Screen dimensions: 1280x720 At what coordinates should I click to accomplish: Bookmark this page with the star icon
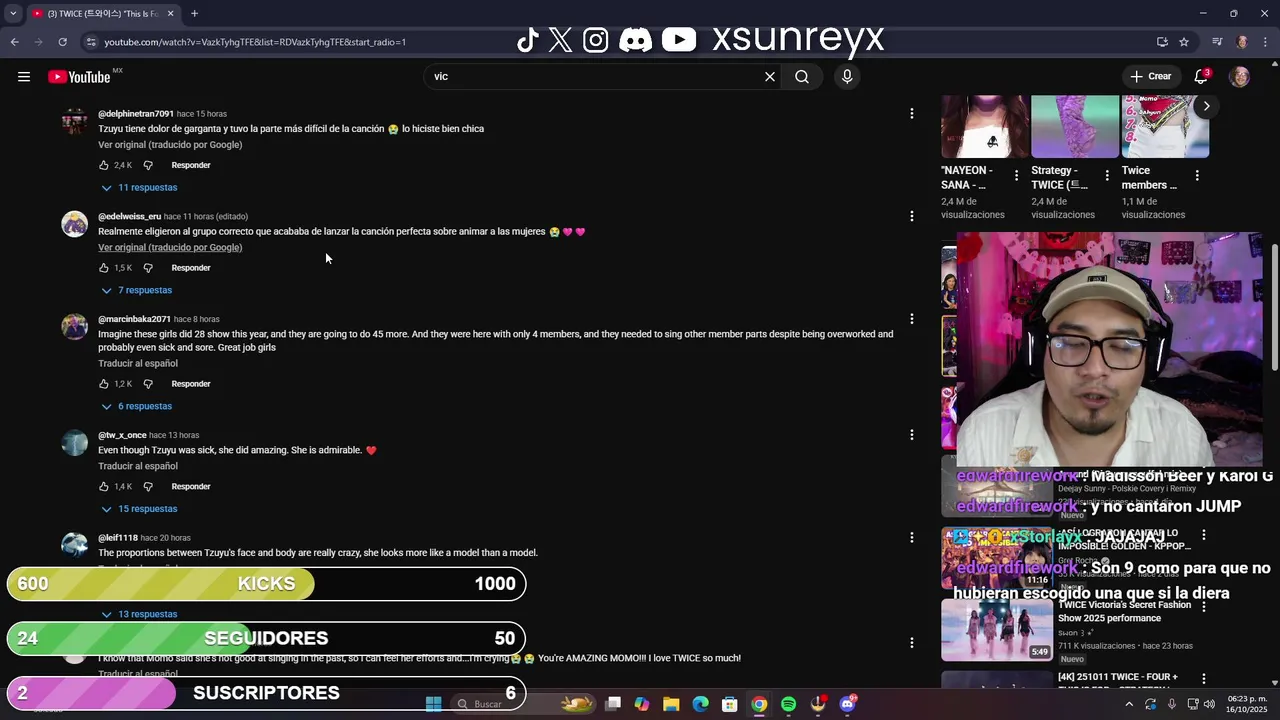(1184, 42)
